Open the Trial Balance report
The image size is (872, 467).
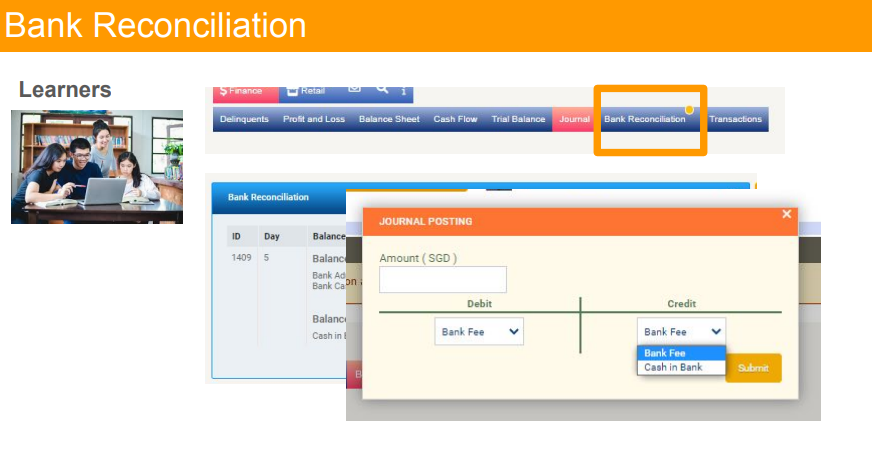click(x=518, y=119)
